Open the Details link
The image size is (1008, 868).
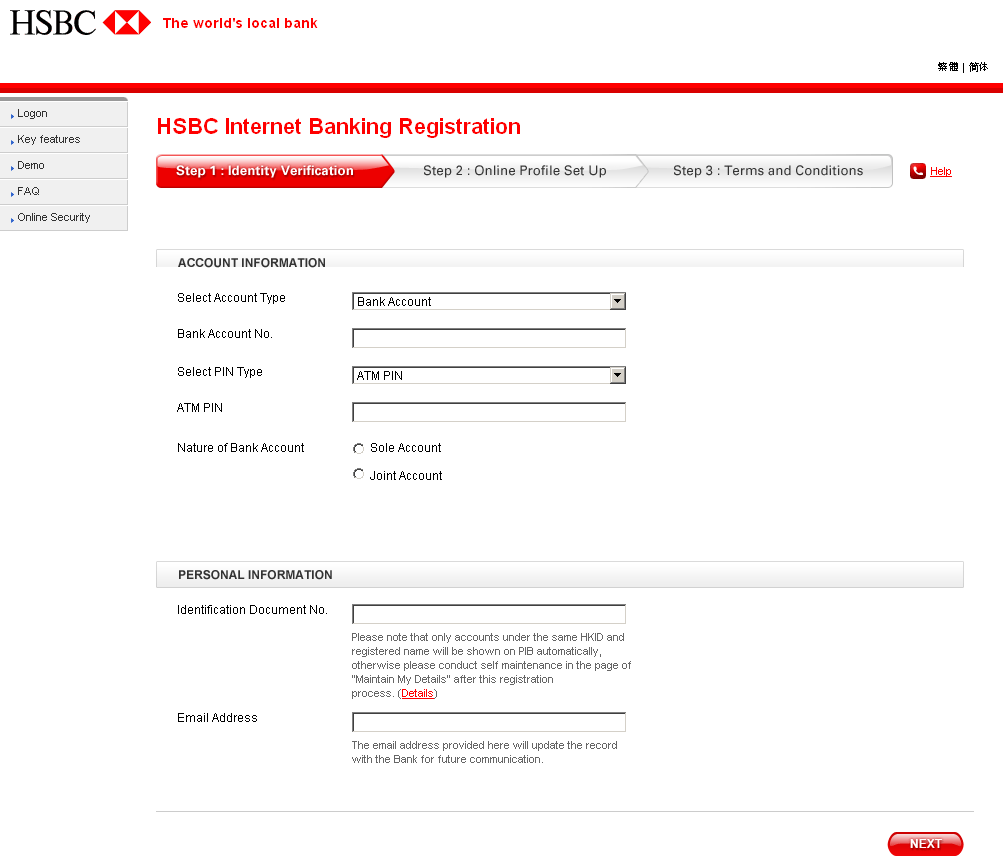tap(417, 693)
